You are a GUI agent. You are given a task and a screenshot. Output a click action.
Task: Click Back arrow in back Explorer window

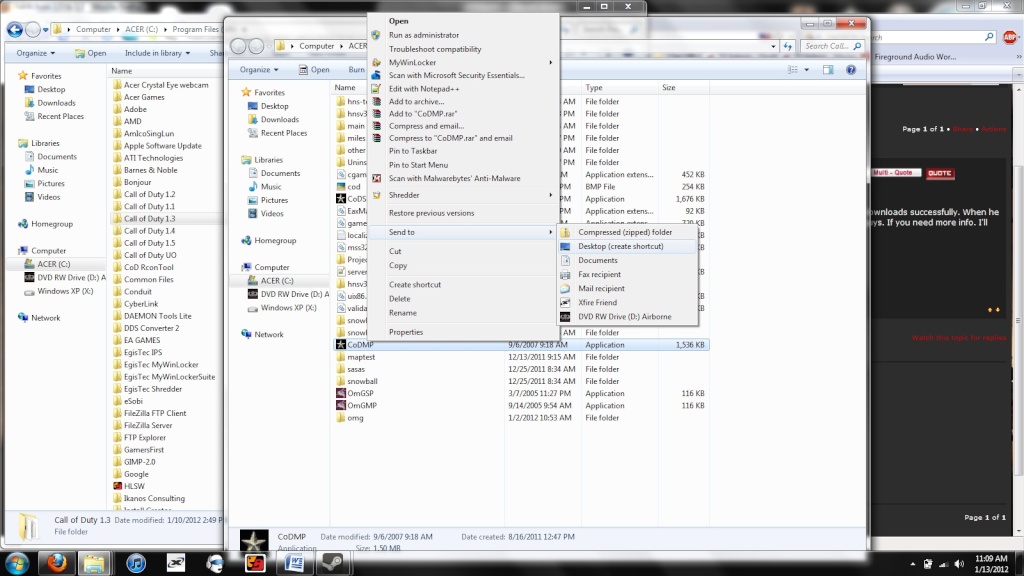tap(14, 29)
